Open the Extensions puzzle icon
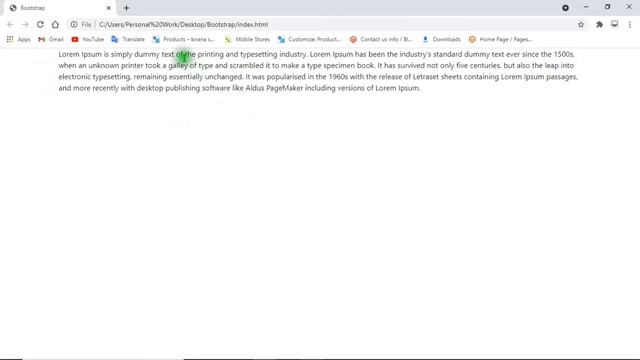The height and width of the screenshot is (360, 640). point(599,24)
